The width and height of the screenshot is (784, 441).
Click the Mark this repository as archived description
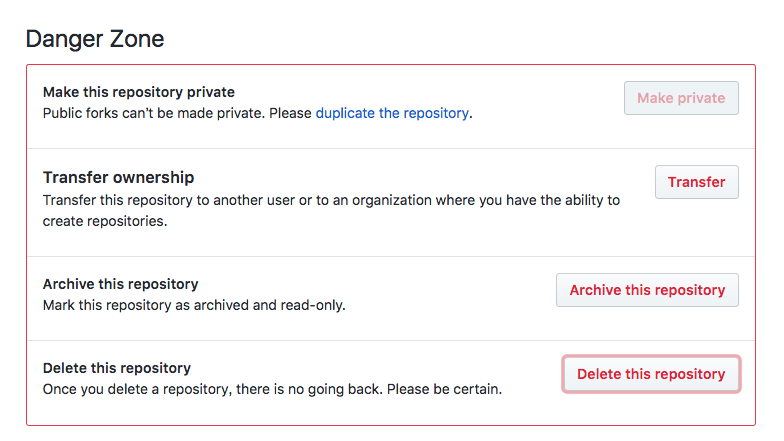pos(194,305)
